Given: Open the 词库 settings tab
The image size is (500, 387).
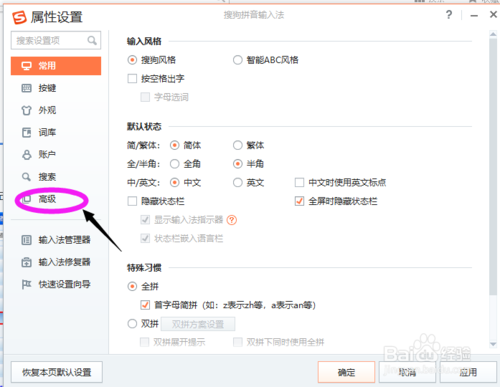Looking at the screenshot, I should click(x=56, y=132).
